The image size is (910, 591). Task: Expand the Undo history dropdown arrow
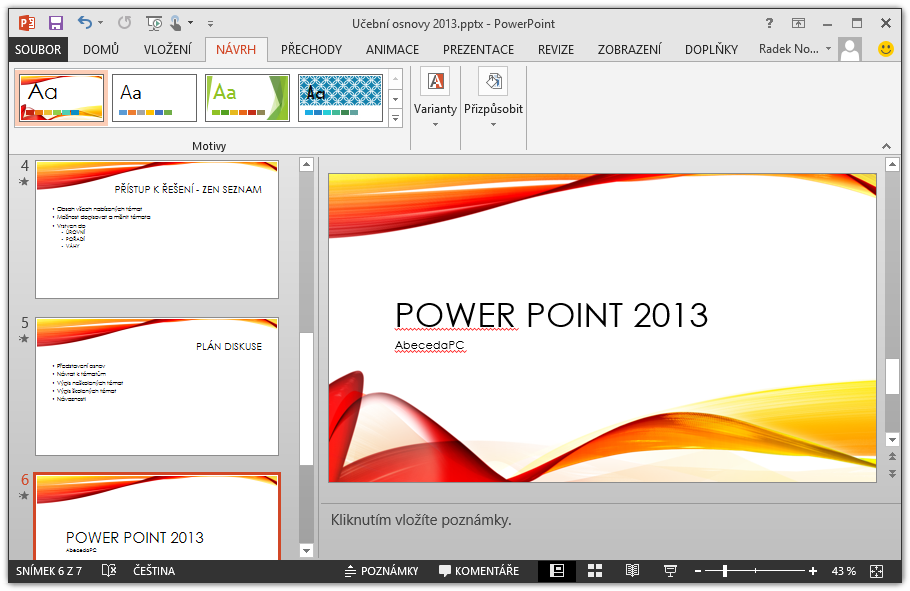(x=100, y=23)
